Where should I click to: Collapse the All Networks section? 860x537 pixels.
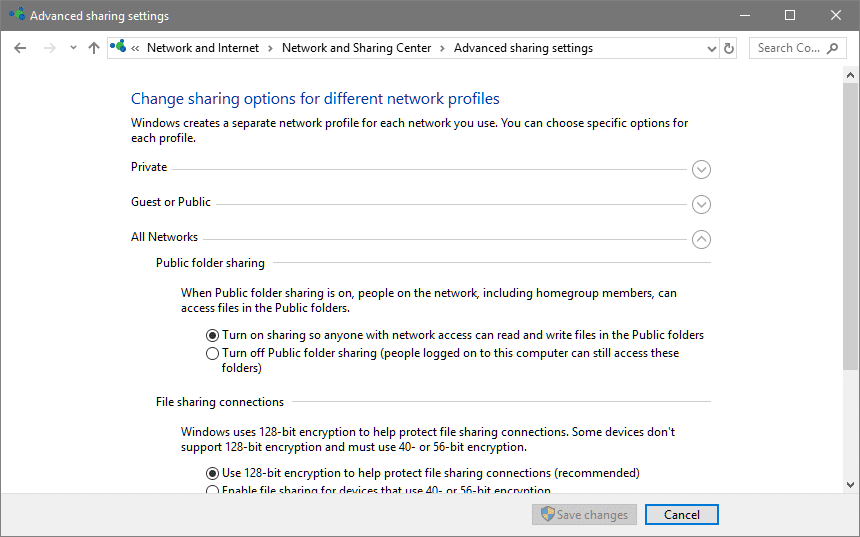(701, 239)
